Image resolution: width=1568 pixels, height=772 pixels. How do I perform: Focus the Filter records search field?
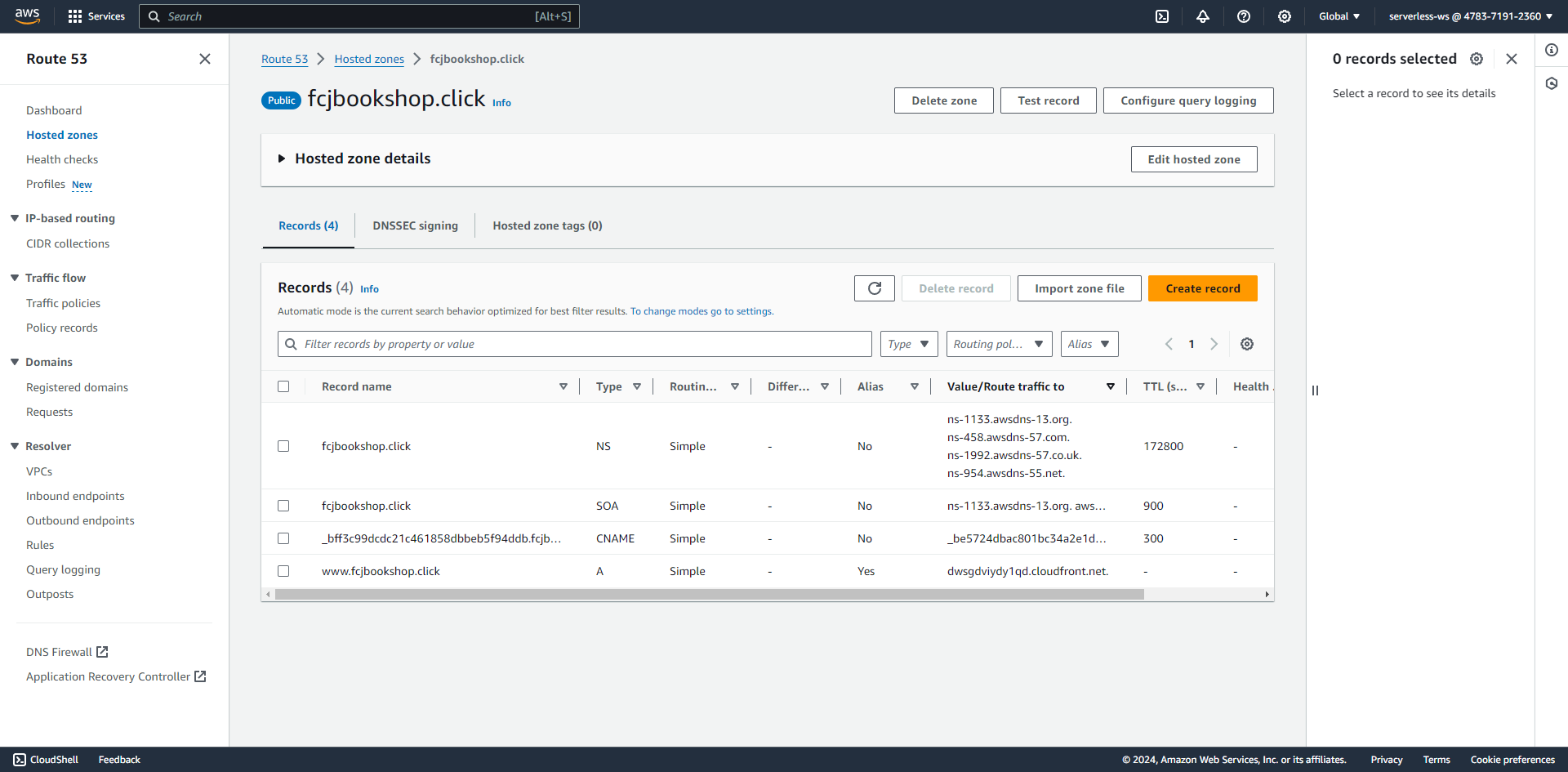click(575, 344)
